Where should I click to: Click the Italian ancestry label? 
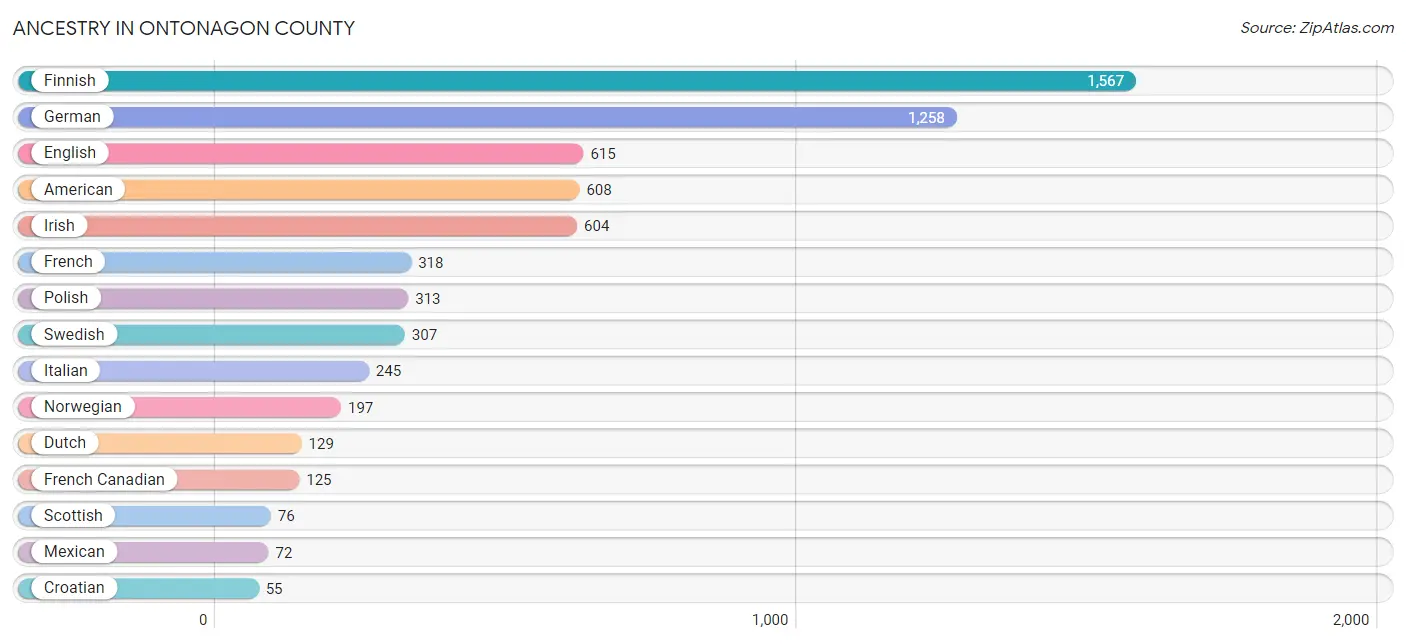66,370
